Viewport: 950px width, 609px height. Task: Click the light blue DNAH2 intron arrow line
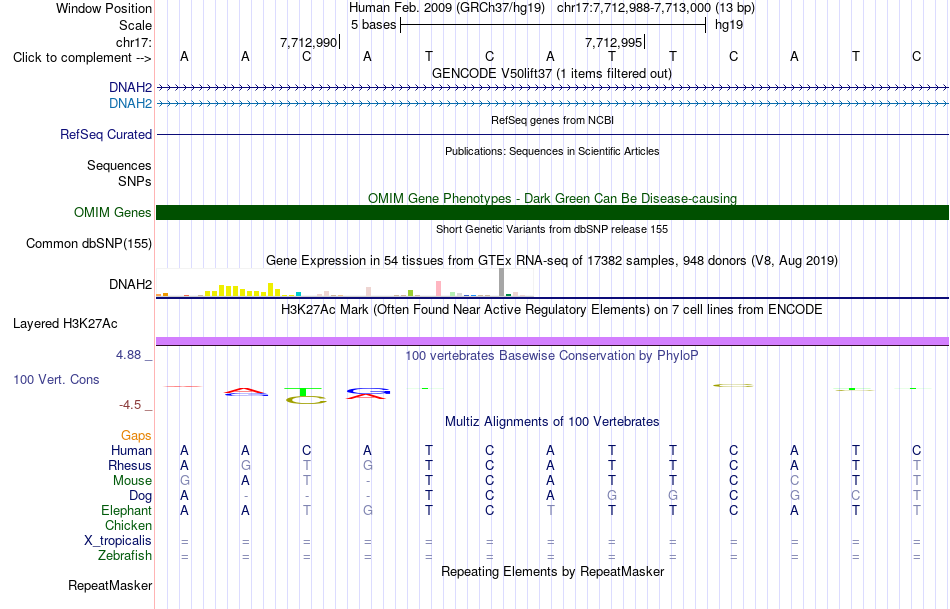click(552, 104)
